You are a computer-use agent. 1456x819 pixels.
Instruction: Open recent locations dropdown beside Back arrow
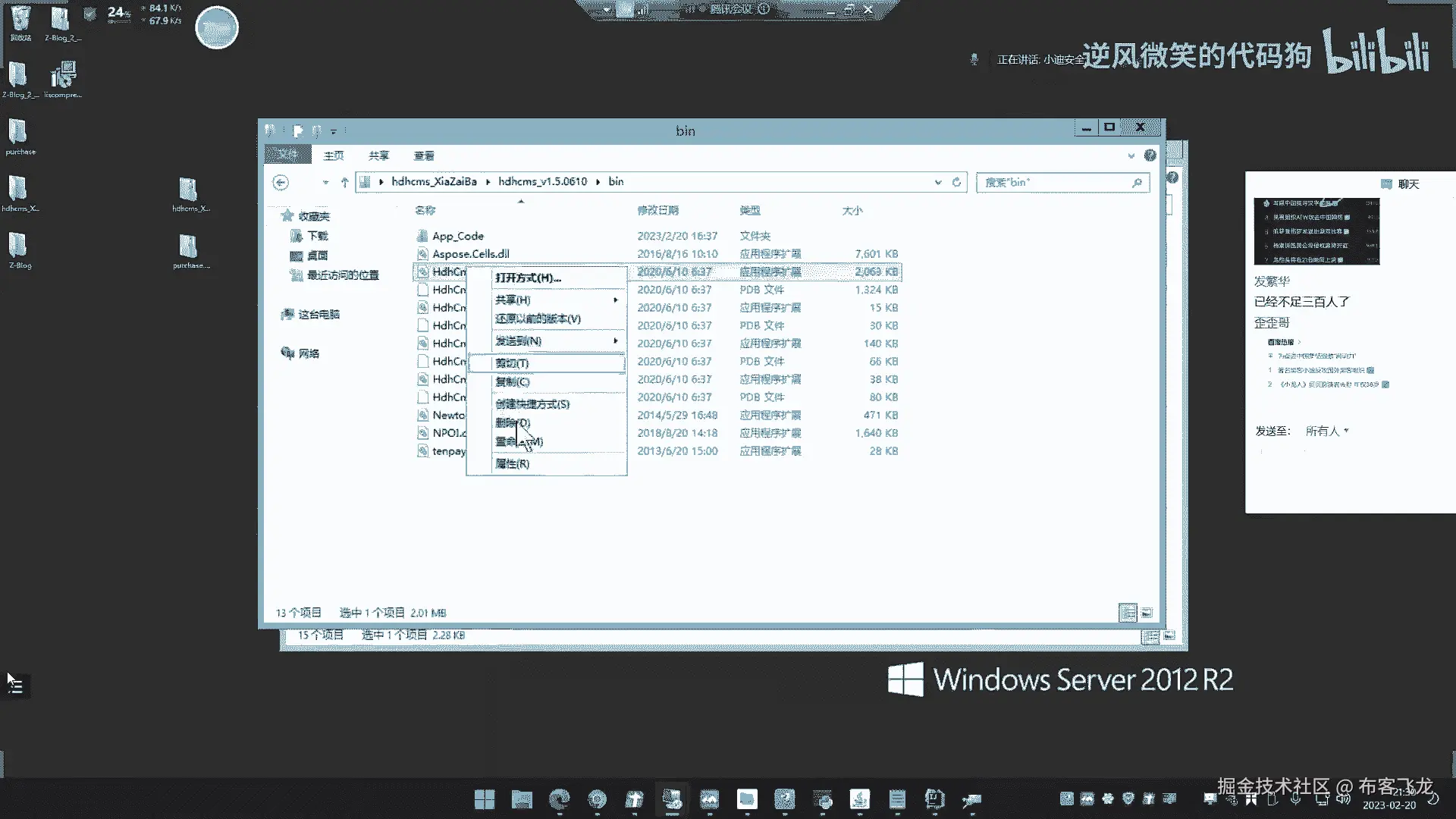[x=325, y=182]
